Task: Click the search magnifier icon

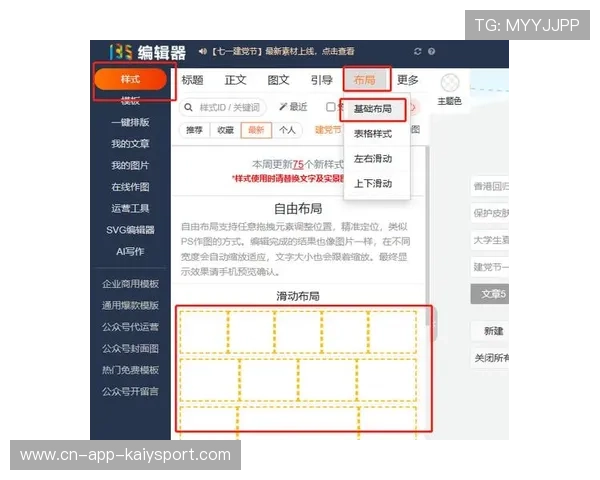Action: click(x=188, y=107)
